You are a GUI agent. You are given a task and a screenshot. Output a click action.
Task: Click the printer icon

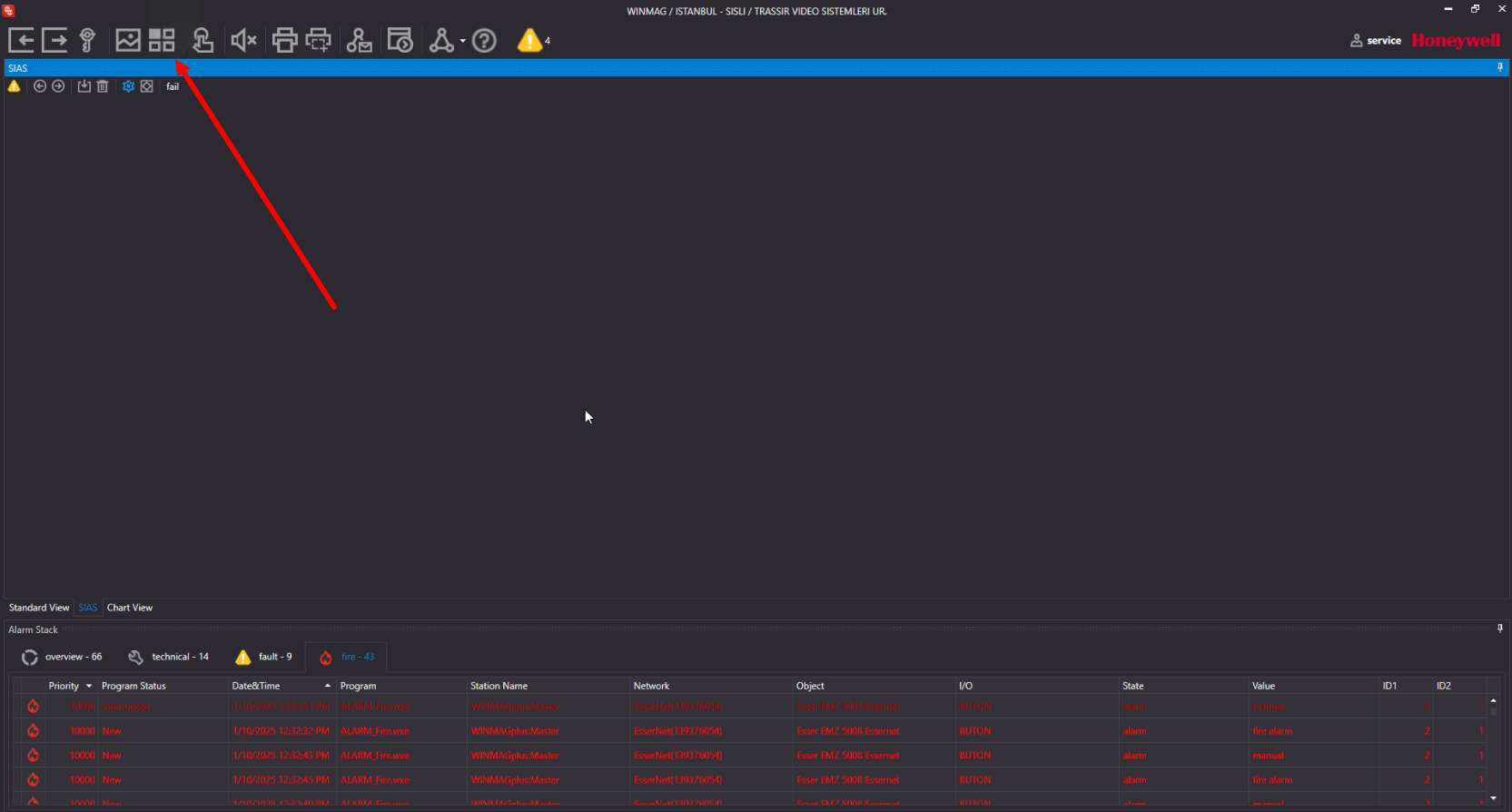click(284, 40)
